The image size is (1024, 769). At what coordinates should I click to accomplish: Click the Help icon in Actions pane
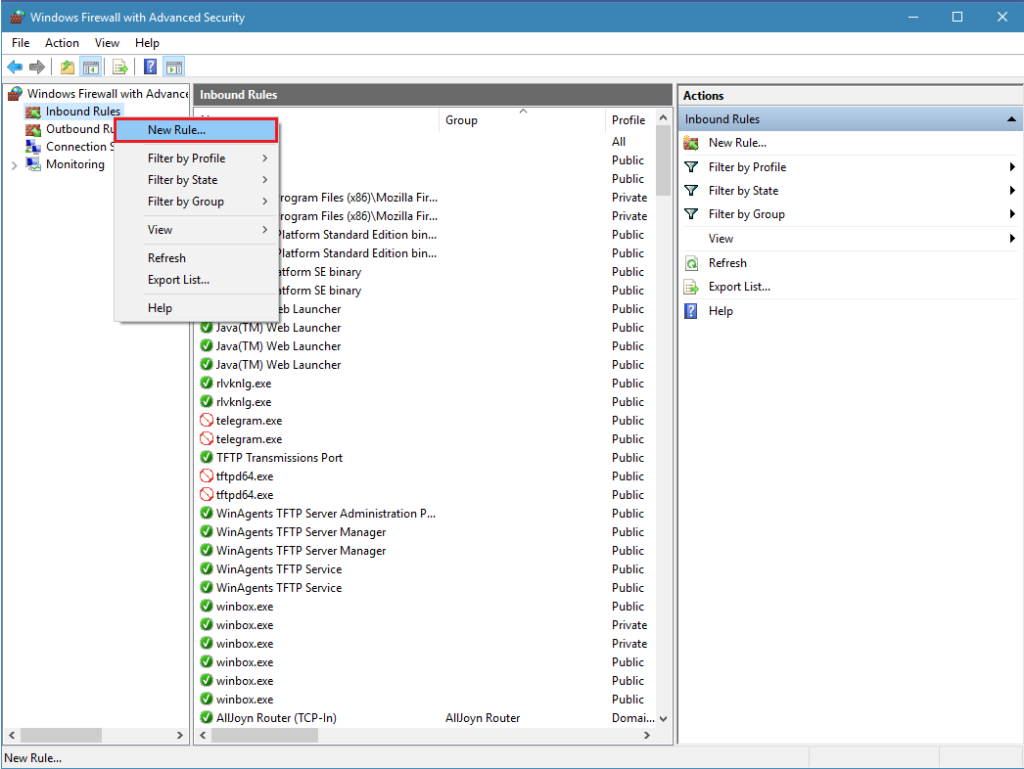[691, 311]
